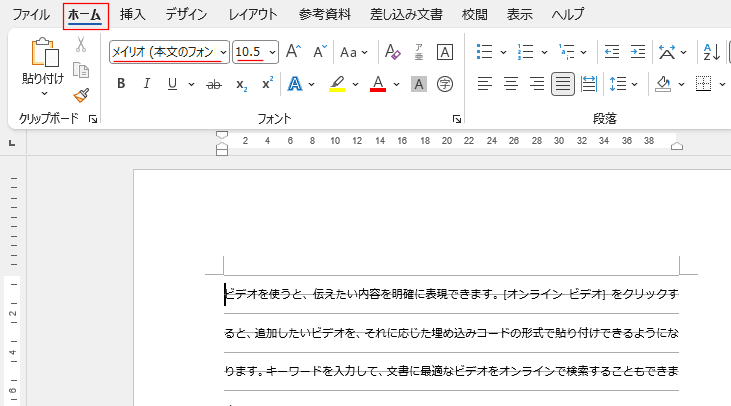Align text left
The image size is (731, 406).
[485, 84]
